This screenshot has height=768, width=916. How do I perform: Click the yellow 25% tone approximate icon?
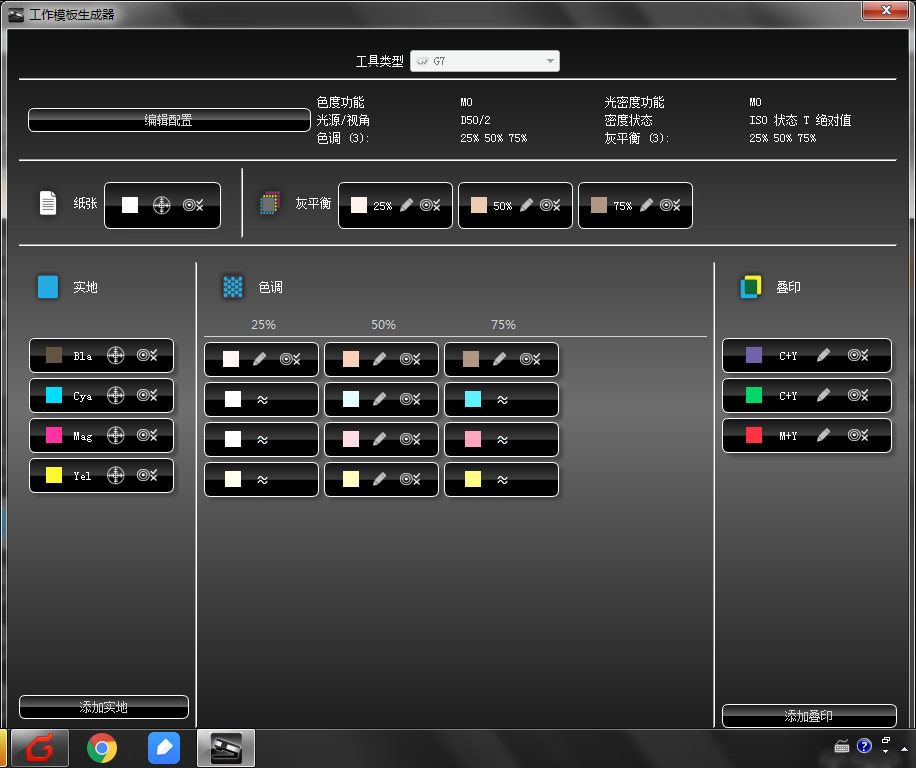[262, 479]
